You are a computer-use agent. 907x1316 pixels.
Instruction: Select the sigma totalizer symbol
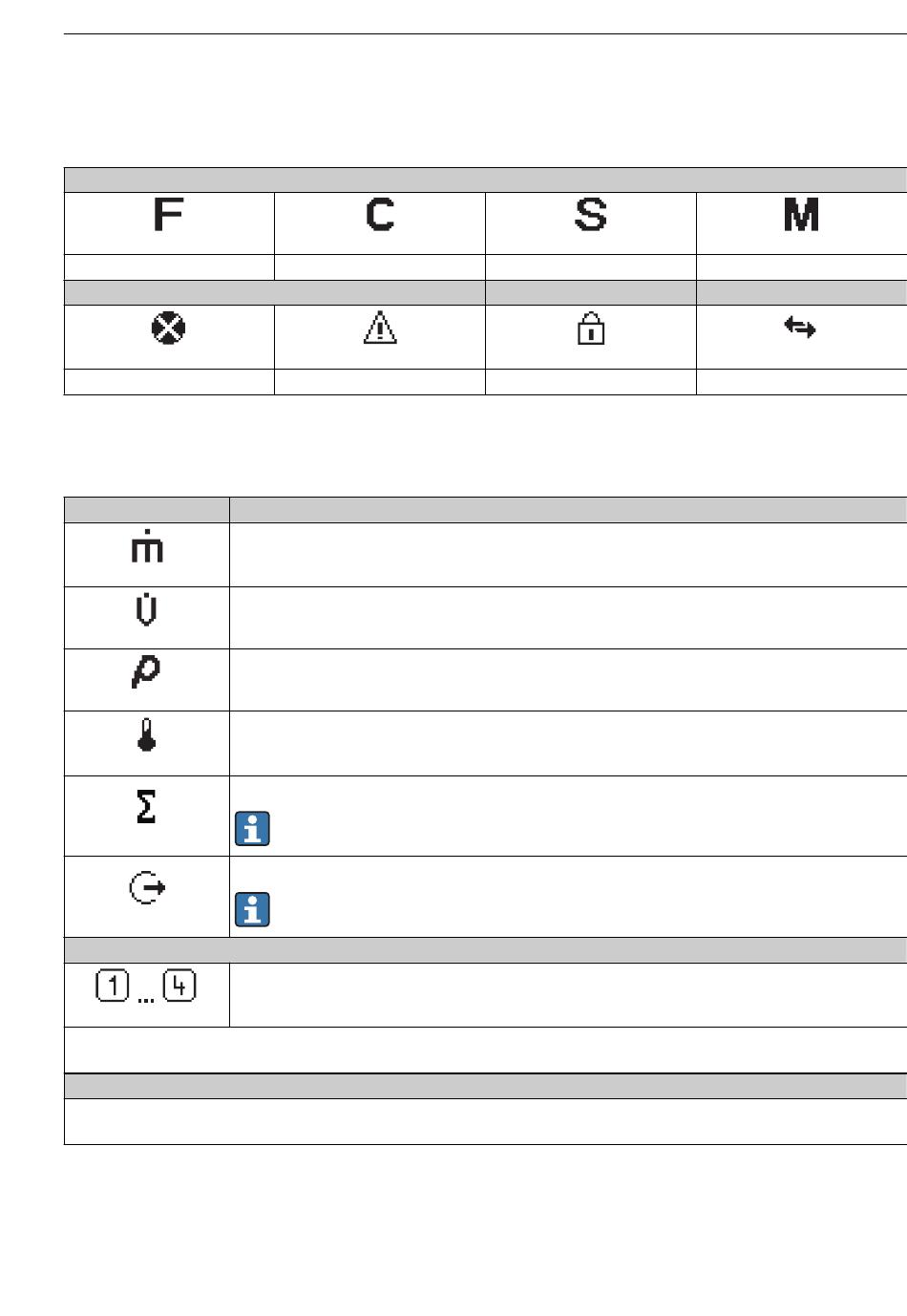146,806
